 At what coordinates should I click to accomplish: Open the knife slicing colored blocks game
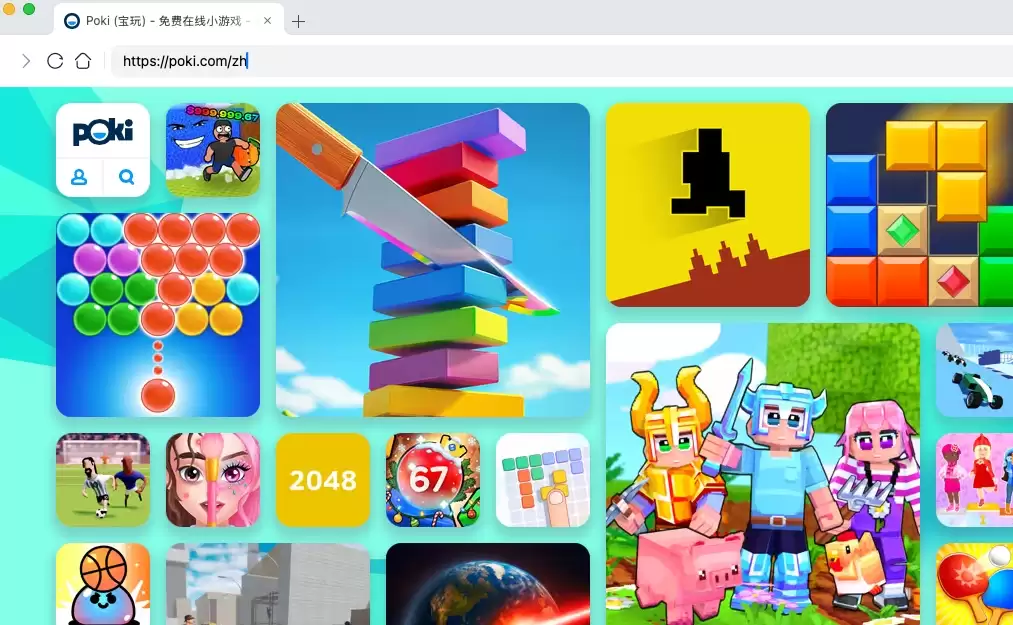pos(433,260)
